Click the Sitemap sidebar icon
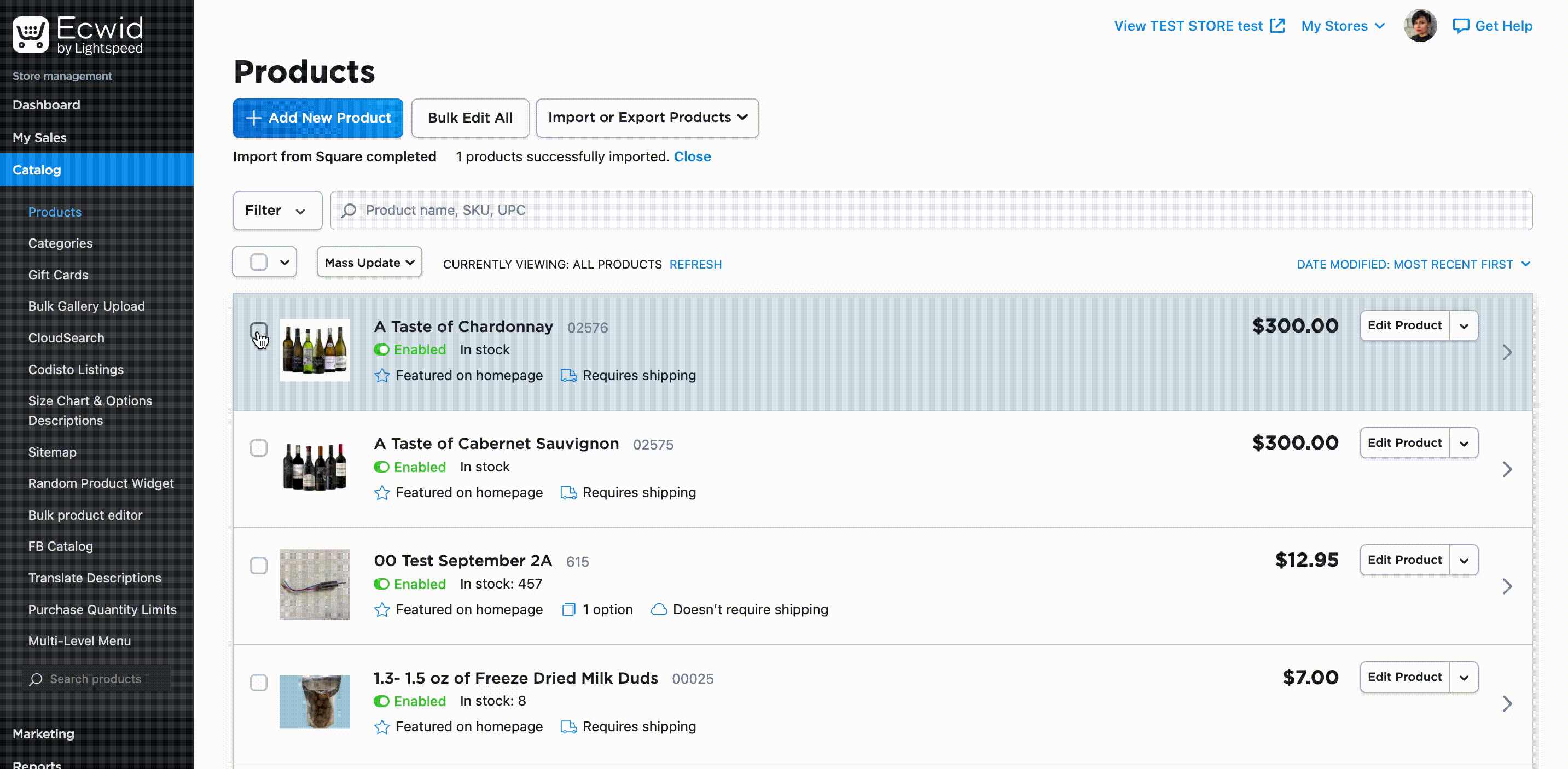Image resolution: width=1568 pixels, height=769 pixels. click(x=52, y=451)
